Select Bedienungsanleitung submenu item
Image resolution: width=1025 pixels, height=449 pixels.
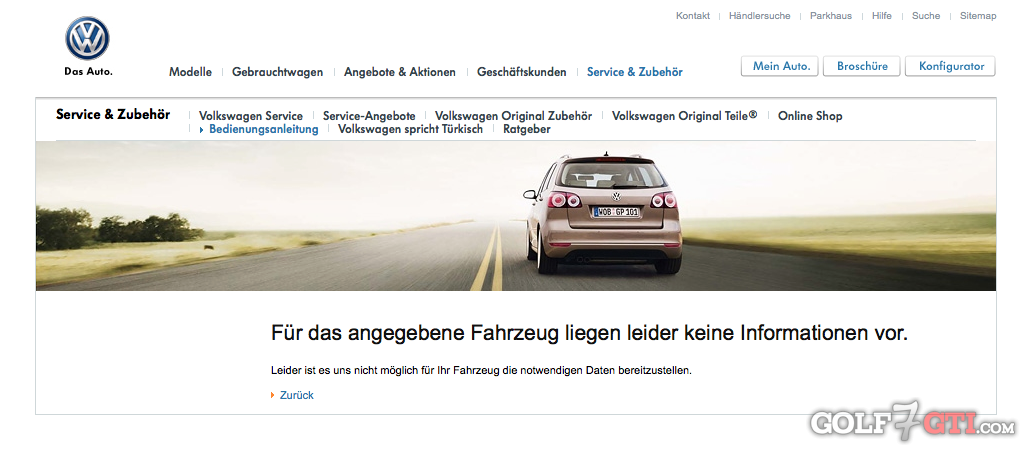click(263, 129)
